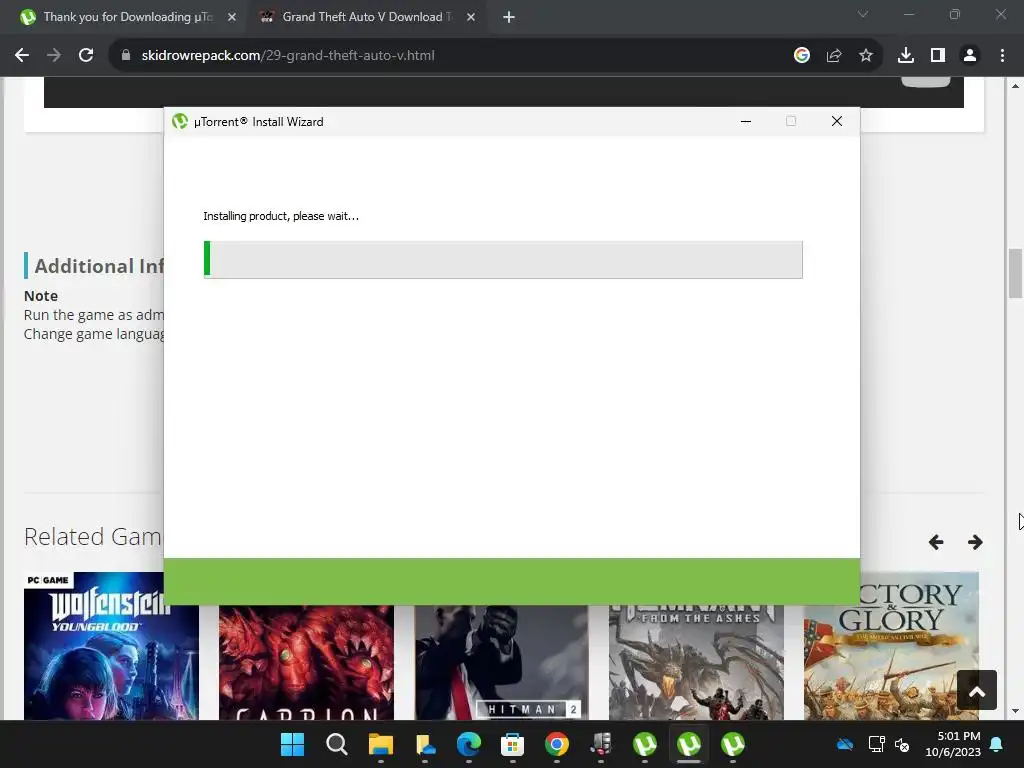Screen dimensions: 1024x768
Task: Toggle the Chrome side panel
Action: coord(938,56)
